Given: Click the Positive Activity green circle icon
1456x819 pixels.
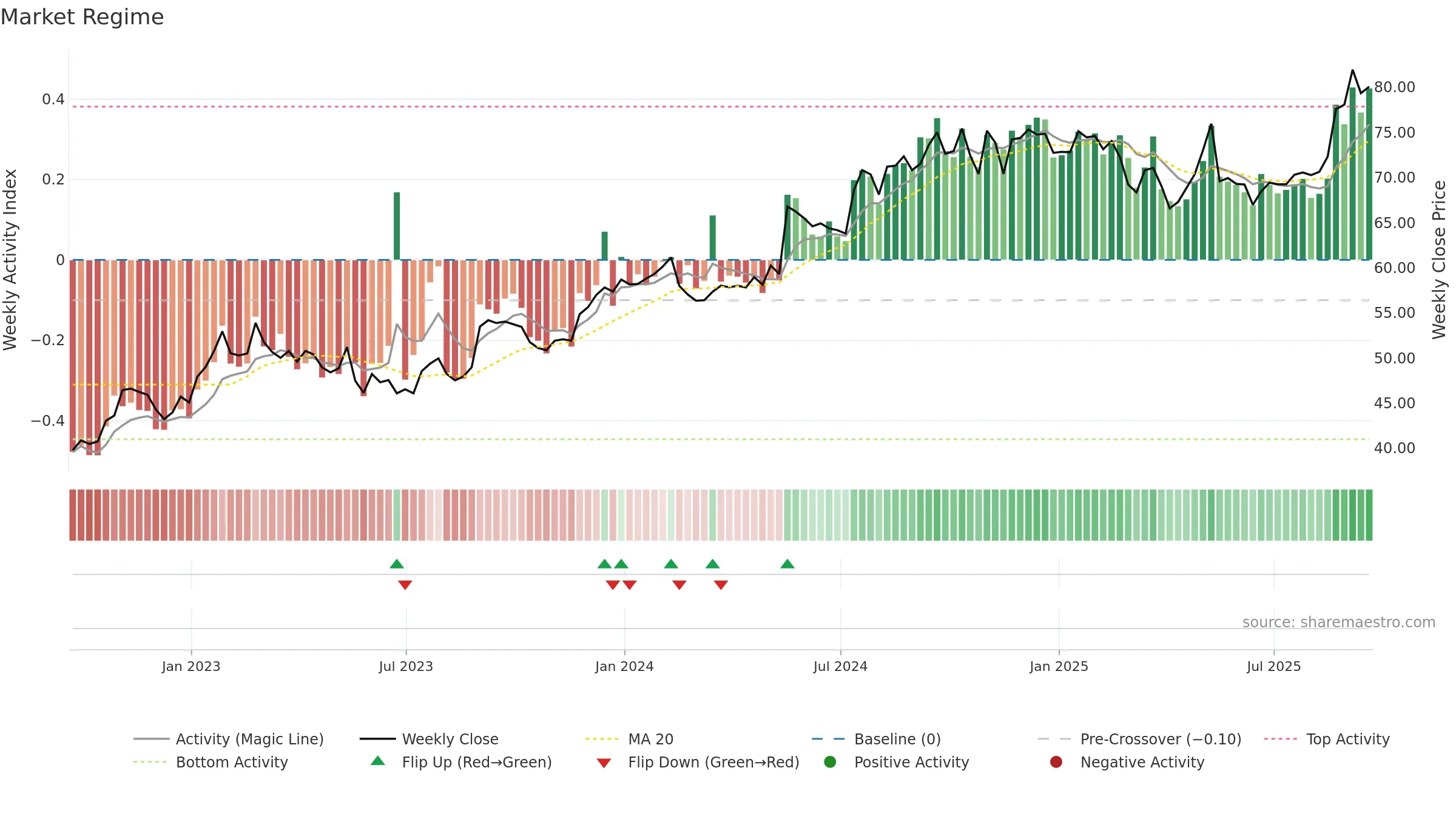Looking at the screenshot, I should point(830,762).
